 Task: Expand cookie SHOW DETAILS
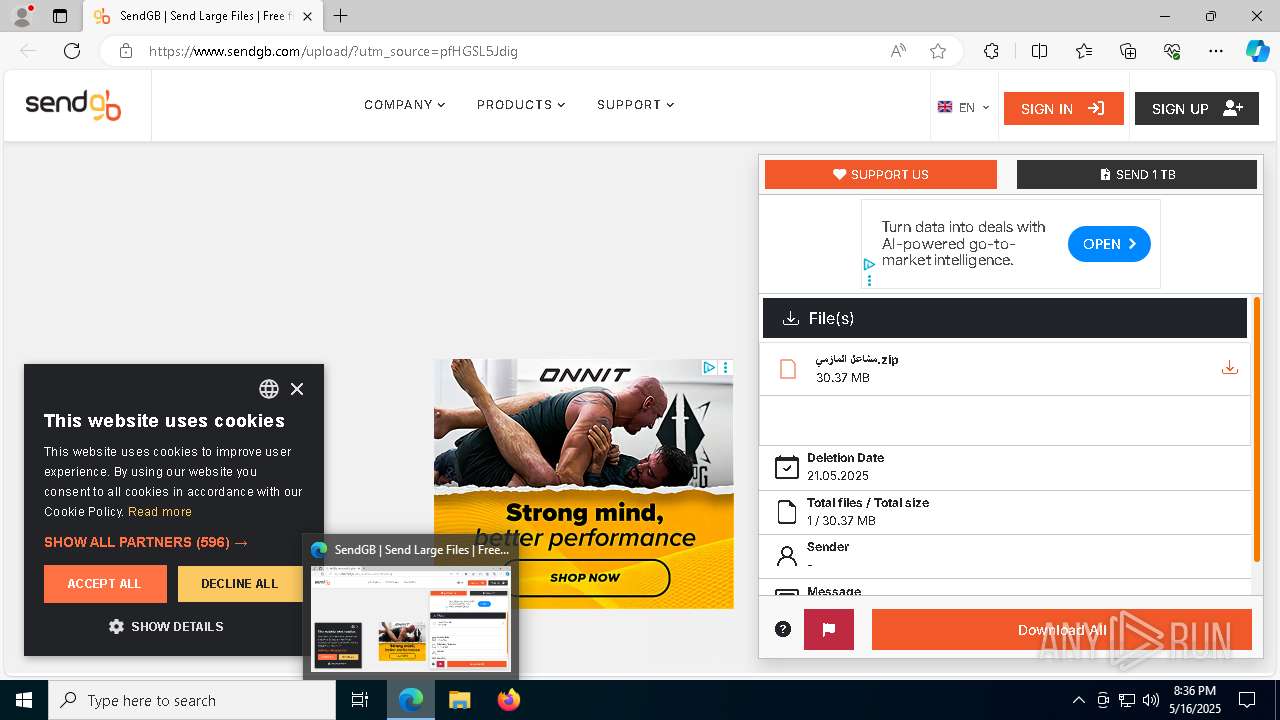[x=166, y=627]
